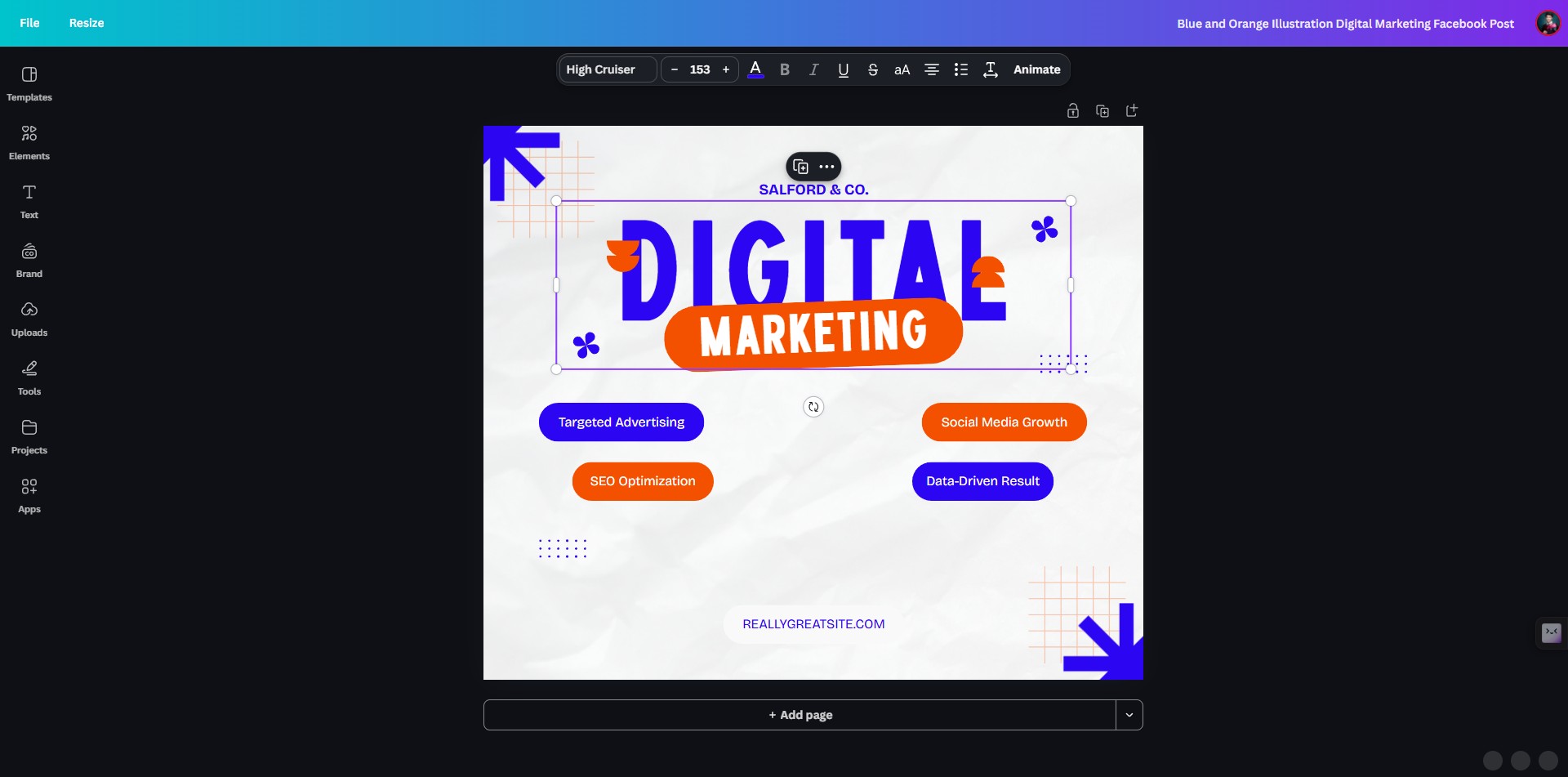Open more options on floating toolbar
Viewport: 1568px width, 777px height.
pos(826,167)
